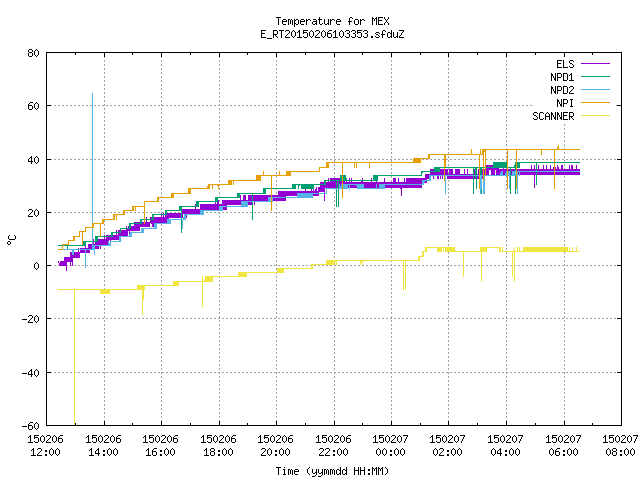
Task: Click the y-axis value 60
Action: pyautogui.click(x=33, y=106)
